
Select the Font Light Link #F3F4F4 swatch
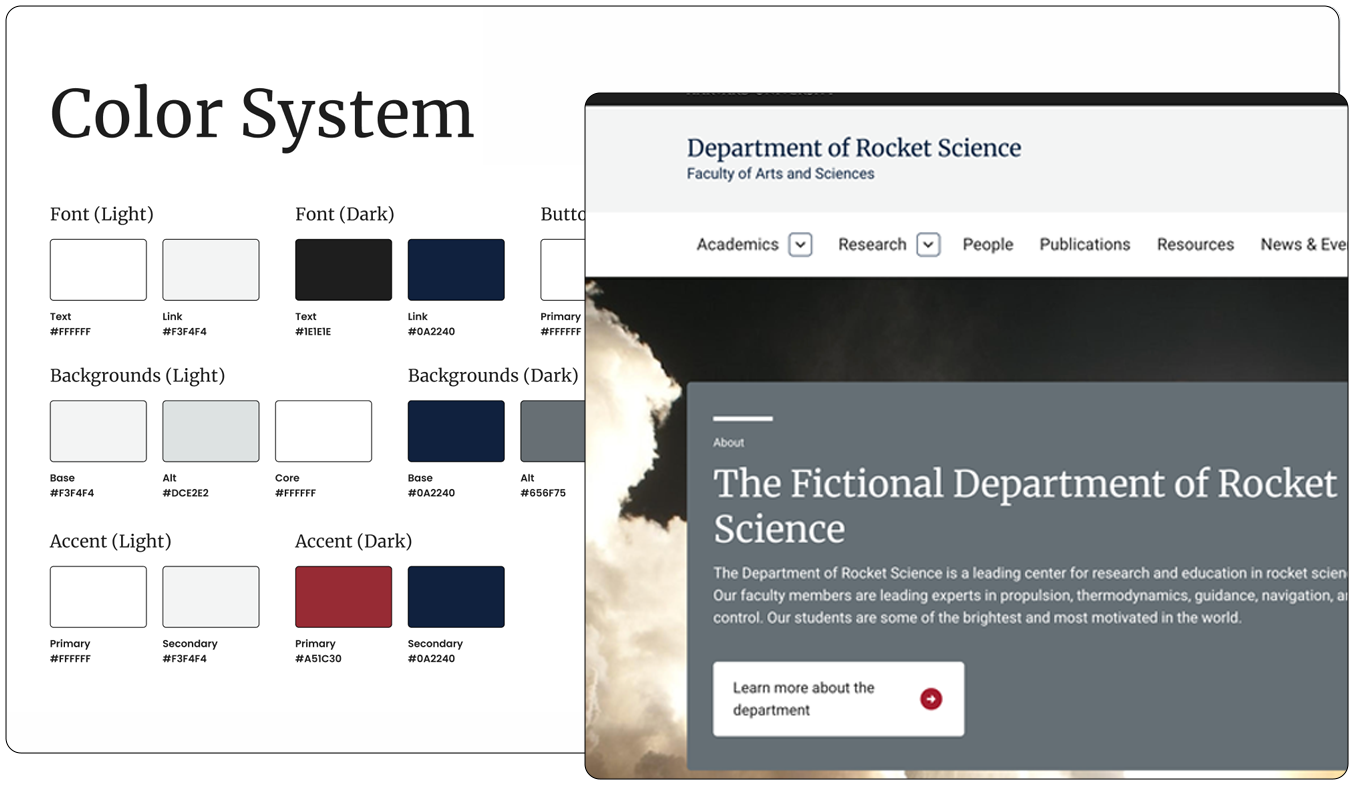pos(211,269)
